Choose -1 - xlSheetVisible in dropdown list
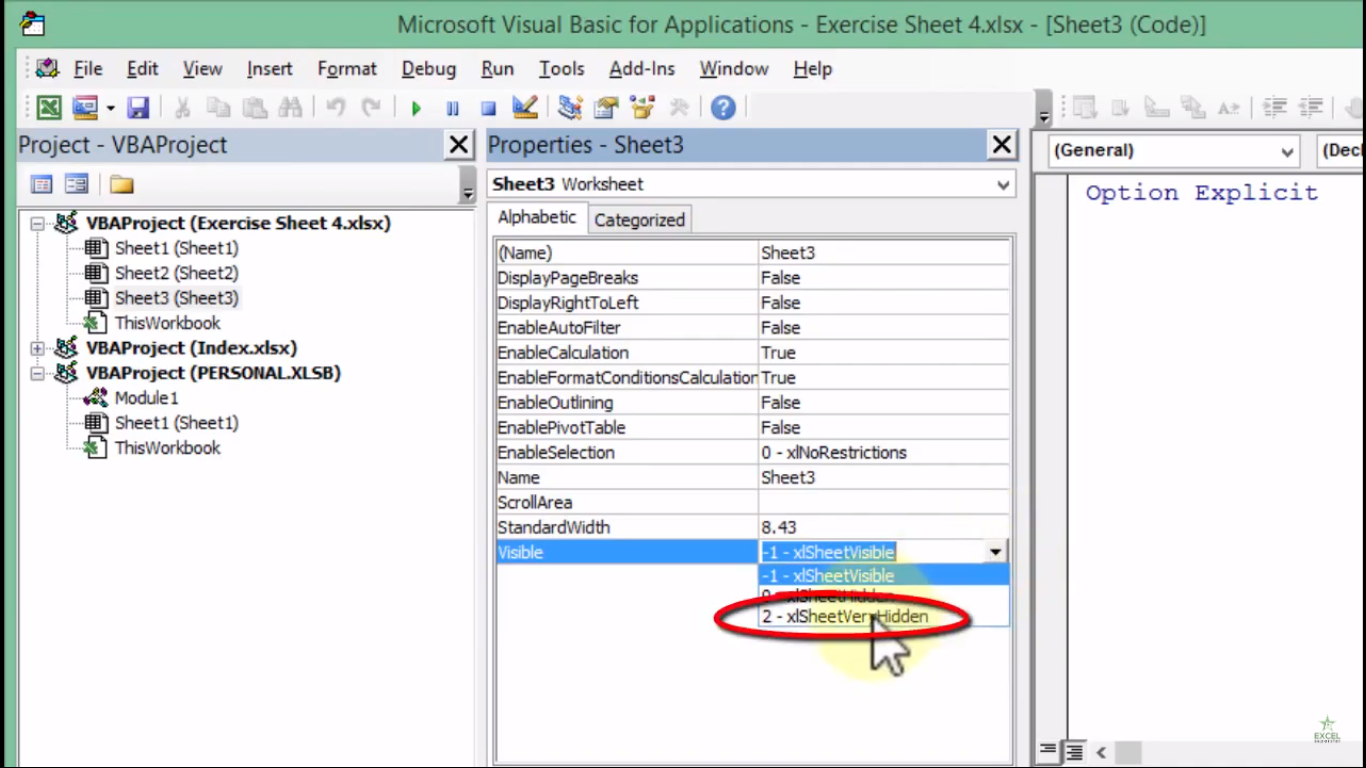 pos(884,576)
